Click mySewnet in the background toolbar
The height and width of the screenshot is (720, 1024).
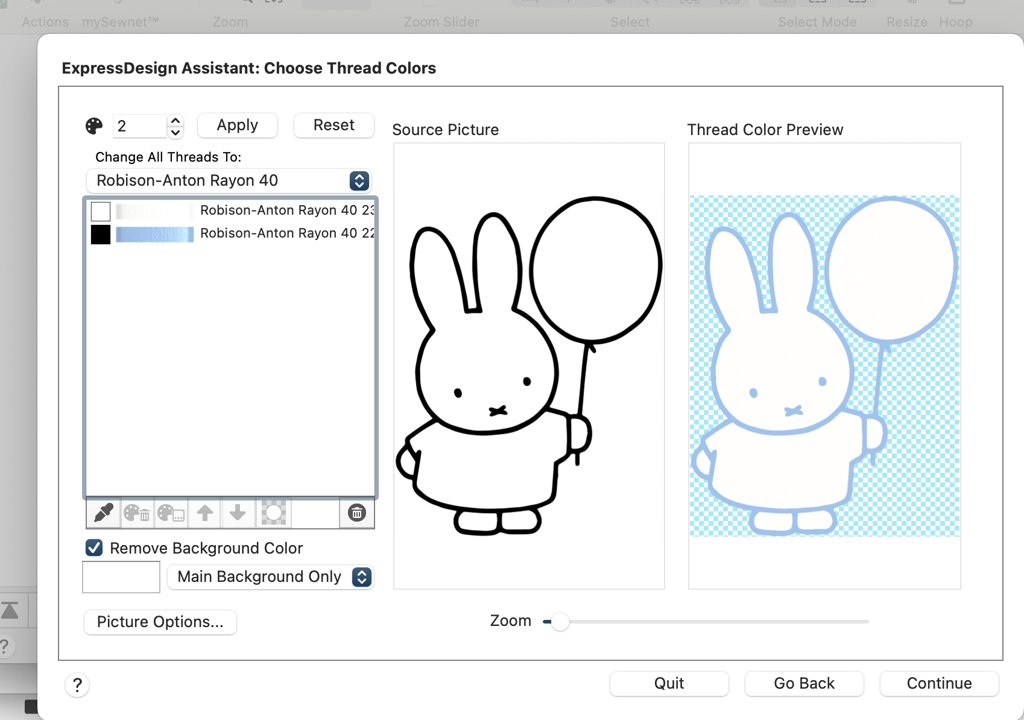click(x=121, y=22)
